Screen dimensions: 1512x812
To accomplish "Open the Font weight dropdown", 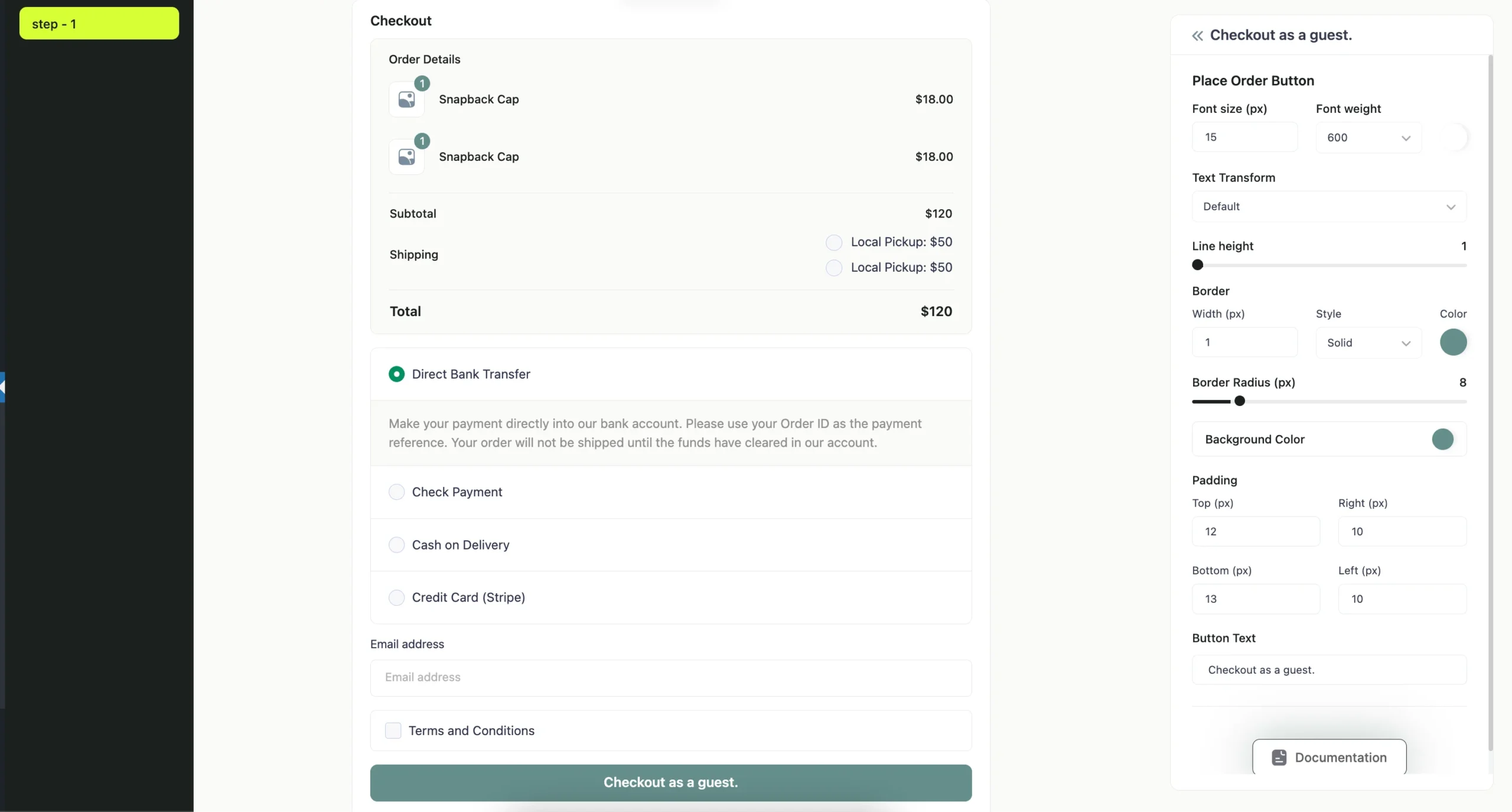I will (x=1368, y=138).
